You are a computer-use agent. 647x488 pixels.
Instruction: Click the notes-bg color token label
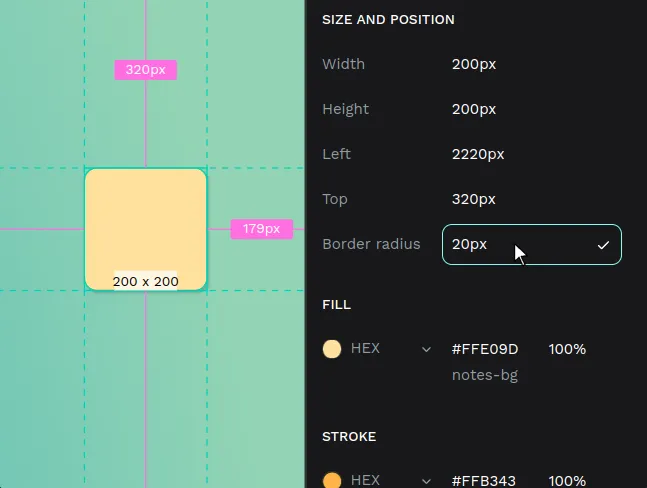484,375
